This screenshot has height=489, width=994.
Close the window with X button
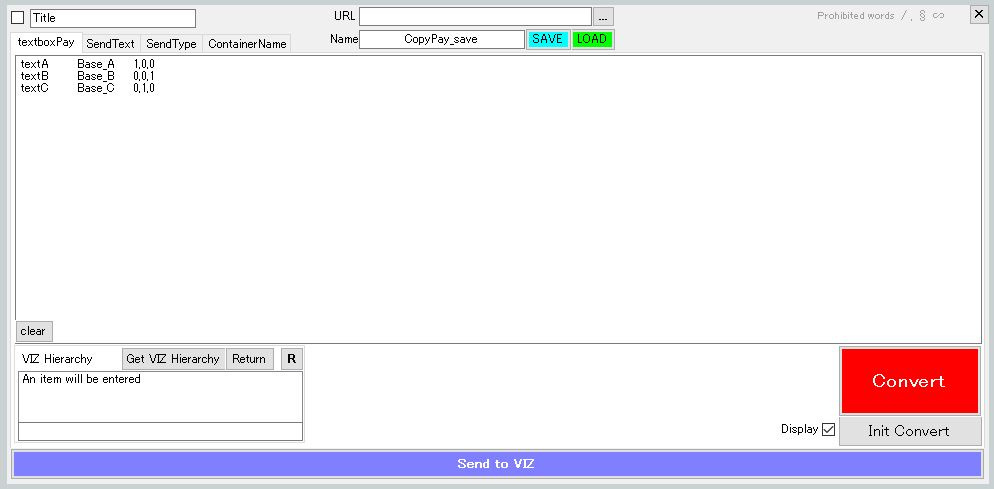coord(978,14)
